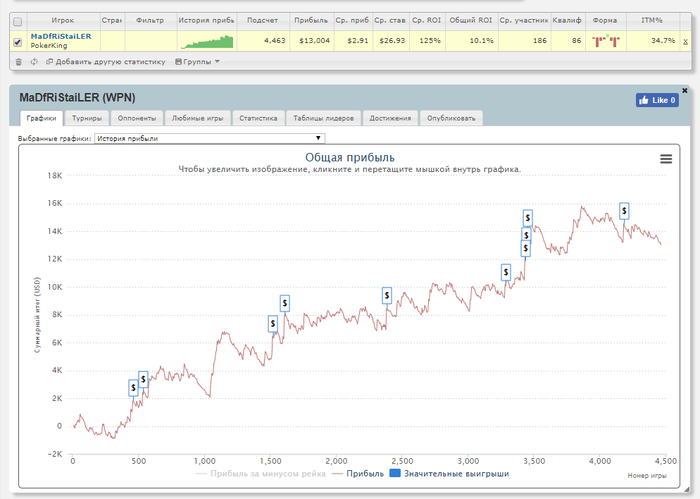Click the 4,463 count cell
Screen dimensions: 700x499
[274, 41]
